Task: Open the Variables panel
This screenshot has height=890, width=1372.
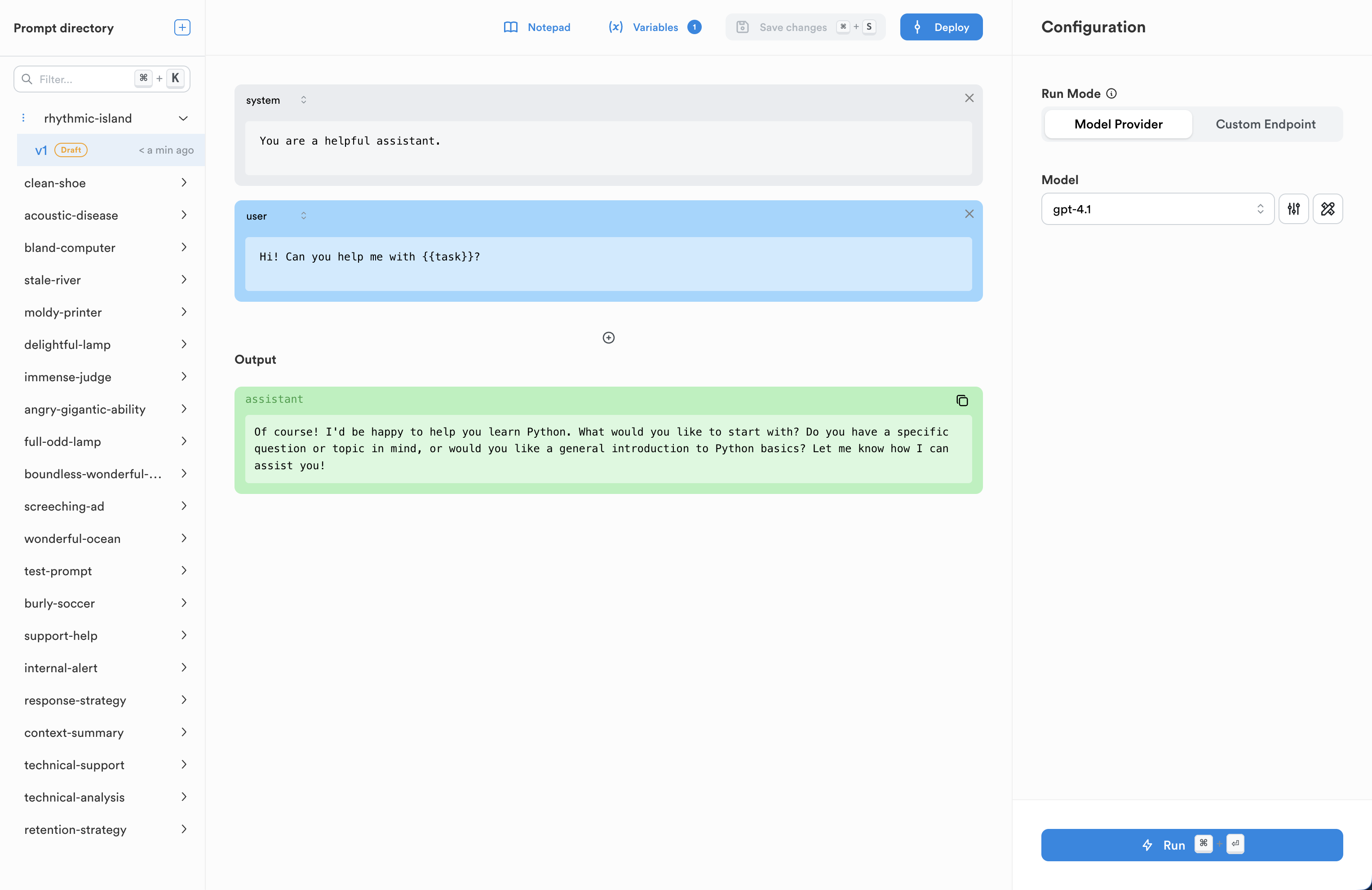Action: coord(654,27)
